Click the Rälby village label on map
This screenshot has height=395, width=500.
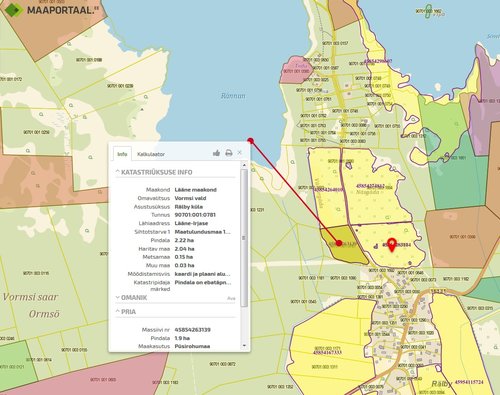point(442,384)
